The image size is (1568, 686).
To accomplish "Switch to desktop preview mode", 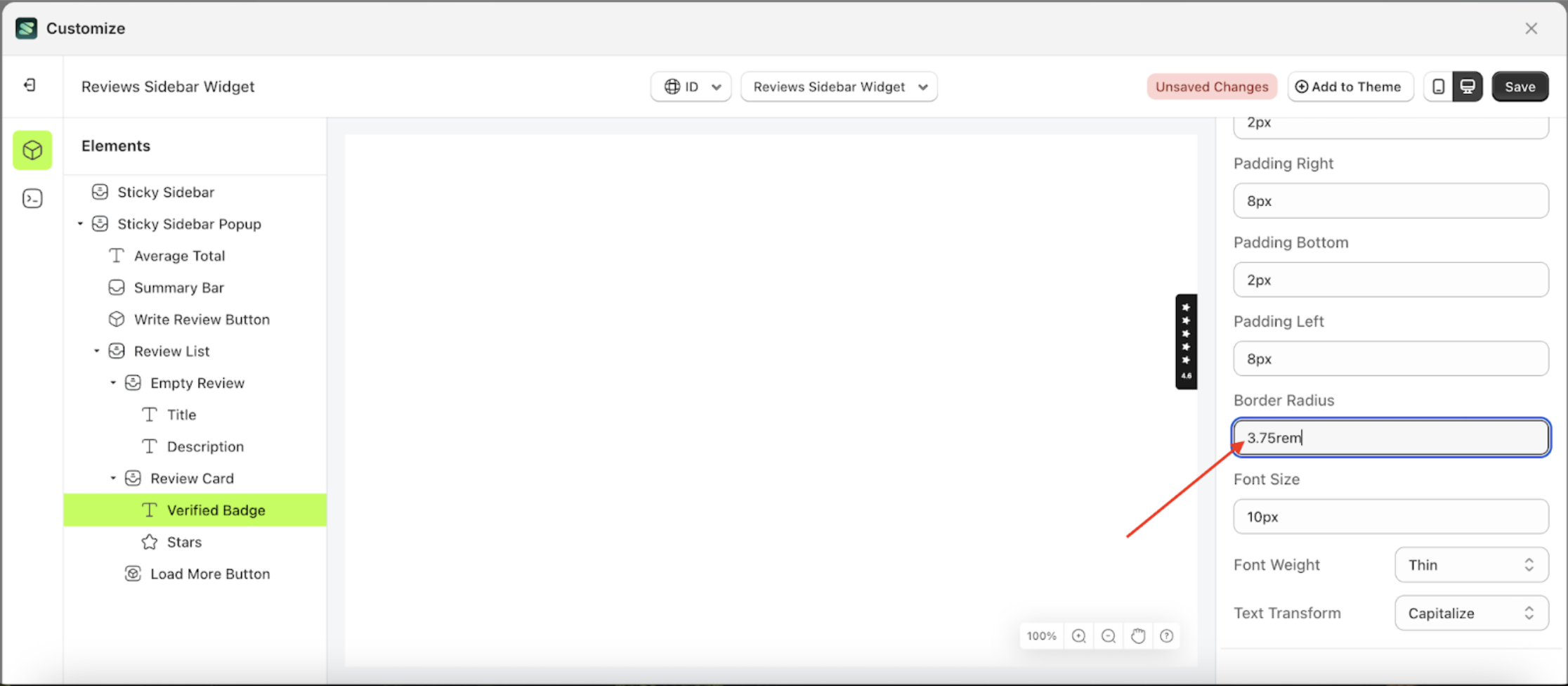I will [1467, 86].
